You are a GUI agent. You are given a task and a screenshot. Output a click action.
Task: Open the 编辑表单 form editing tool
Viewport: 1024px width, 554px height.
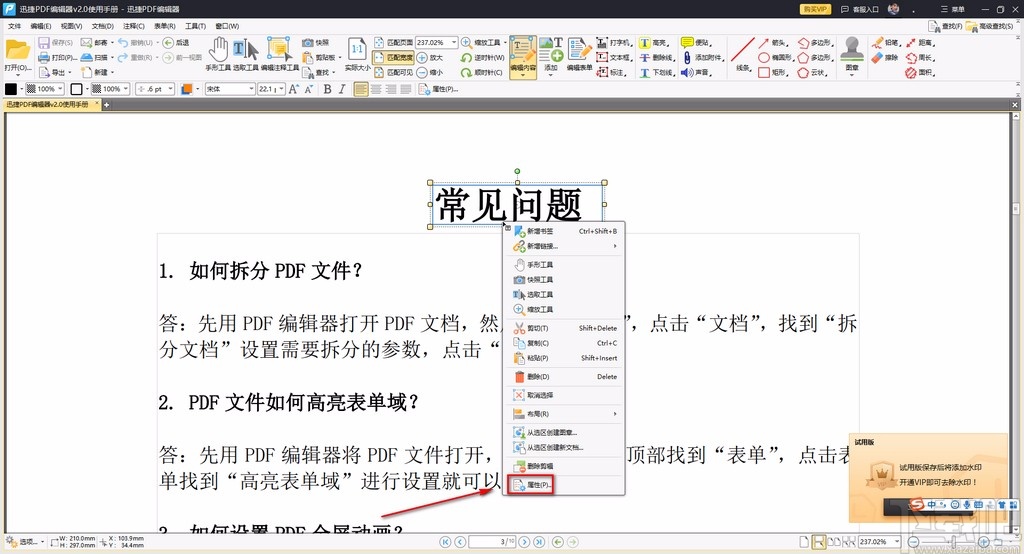tap(579, 54)
